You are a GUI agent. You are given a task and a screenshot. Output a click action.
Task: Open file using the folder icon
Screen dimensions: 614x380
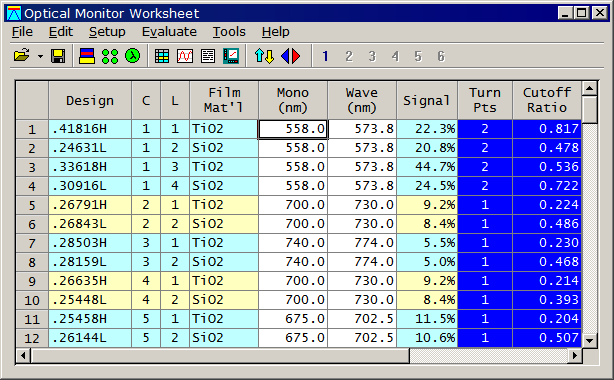coord(22,56)
